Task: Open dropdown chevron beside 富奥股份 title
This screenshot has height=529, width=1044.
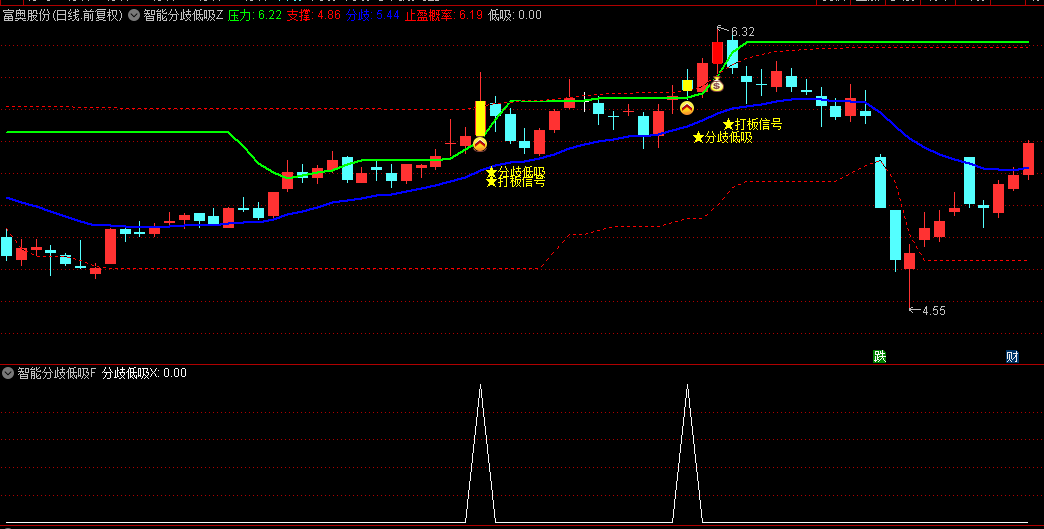Action: [134, 15]
